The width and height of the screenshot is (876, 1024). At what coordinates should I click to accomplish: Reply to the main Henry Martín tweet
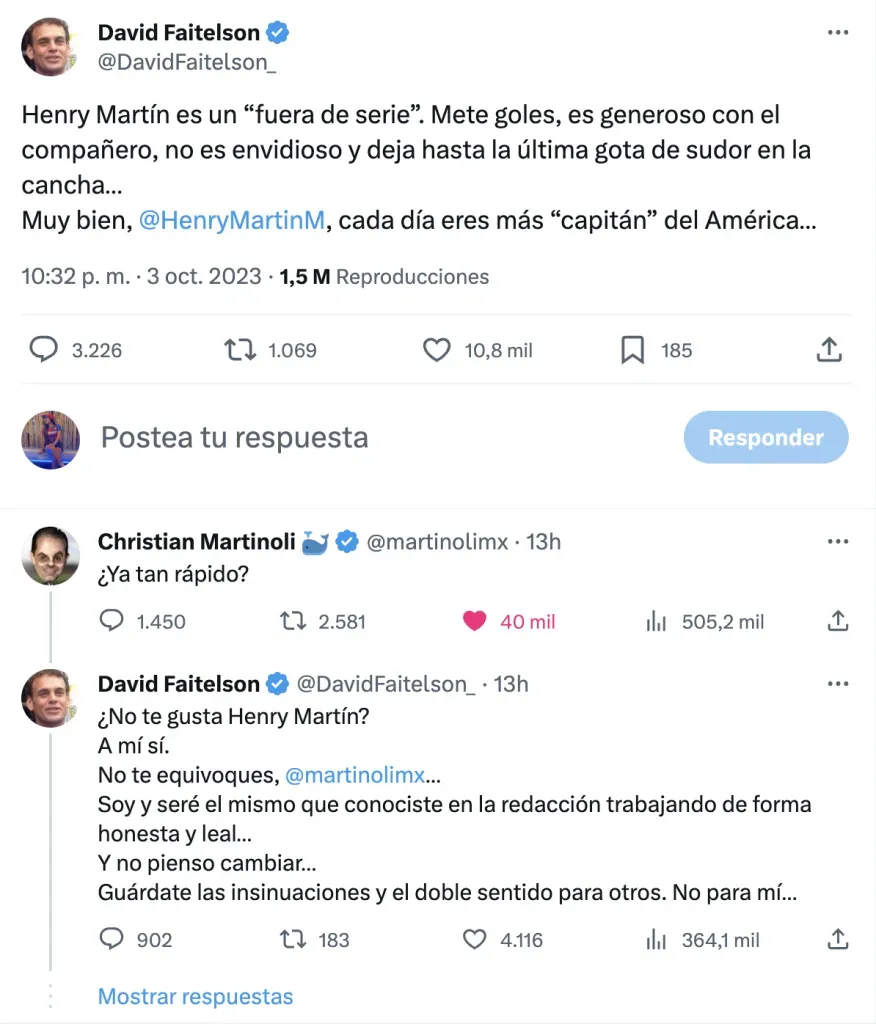tap(43, 350)
